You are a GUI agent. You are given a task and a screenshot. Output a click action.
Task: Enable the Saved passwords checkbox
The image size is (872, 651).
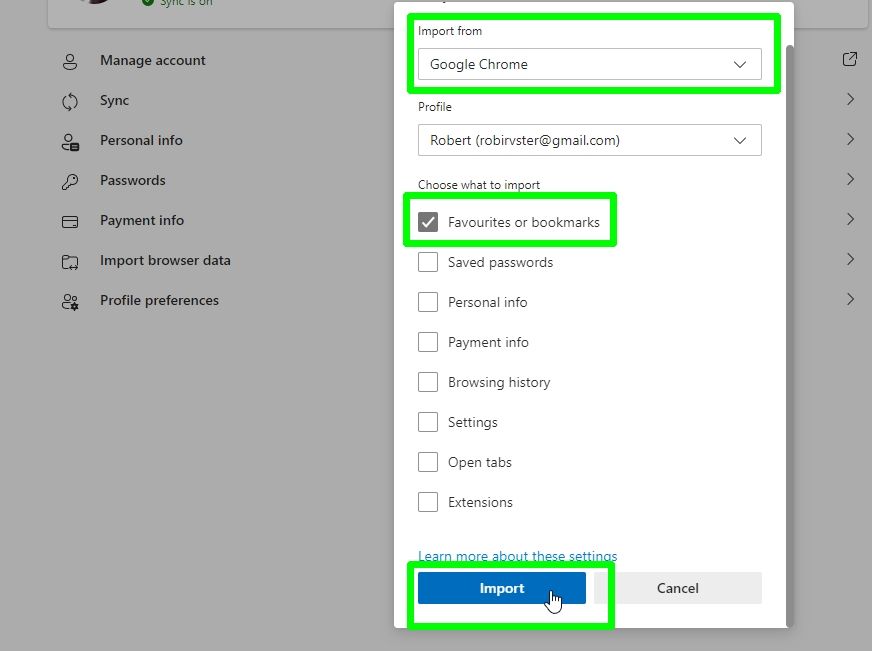point(428,261)
